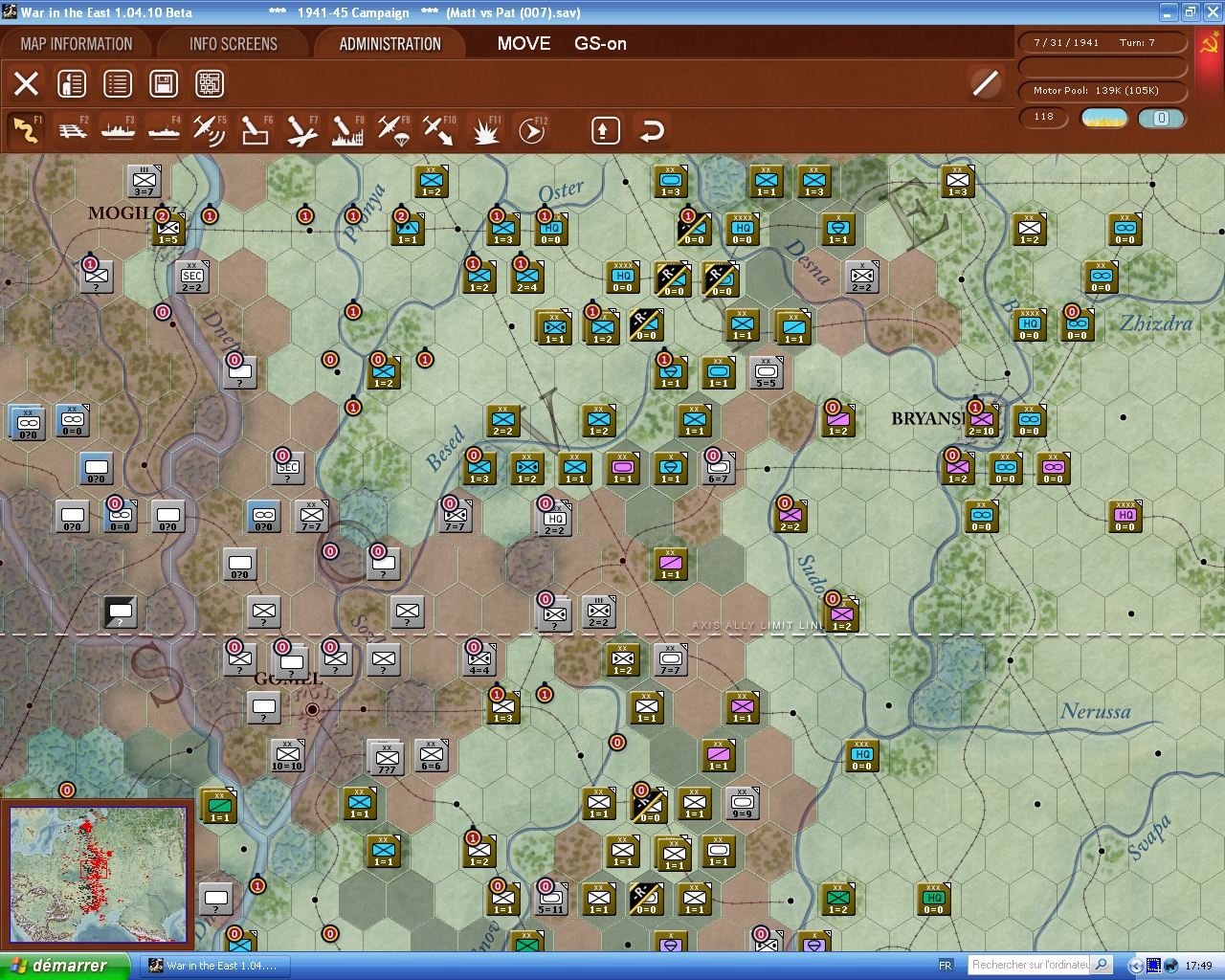Viewport: 1225px width, 980px height.
Task: Open the Windows démarrer start menu
Action: click(x=63, y=966)
